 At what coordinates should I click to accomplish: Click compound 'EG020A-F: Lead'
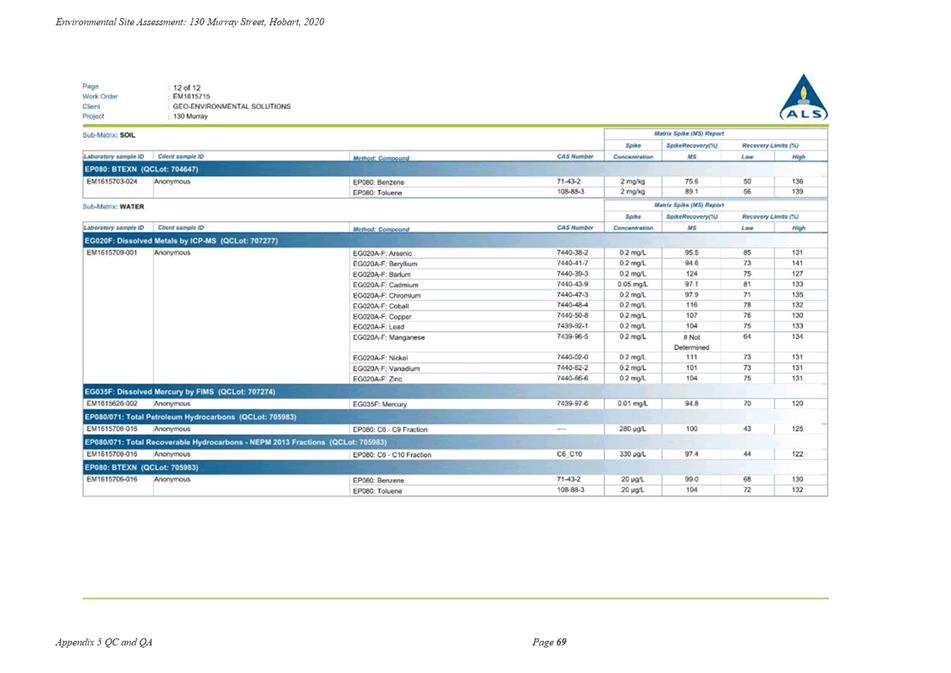point(378,327)
